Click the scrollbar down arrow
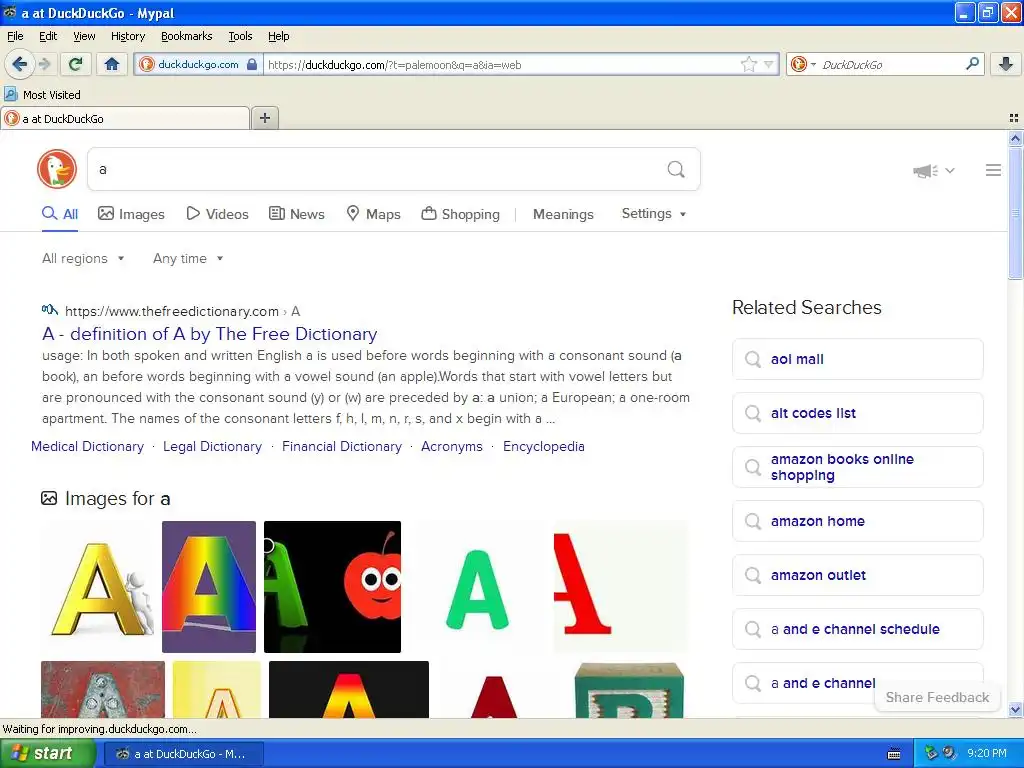The image size is (1024, 768). [x=1015, y=709]
